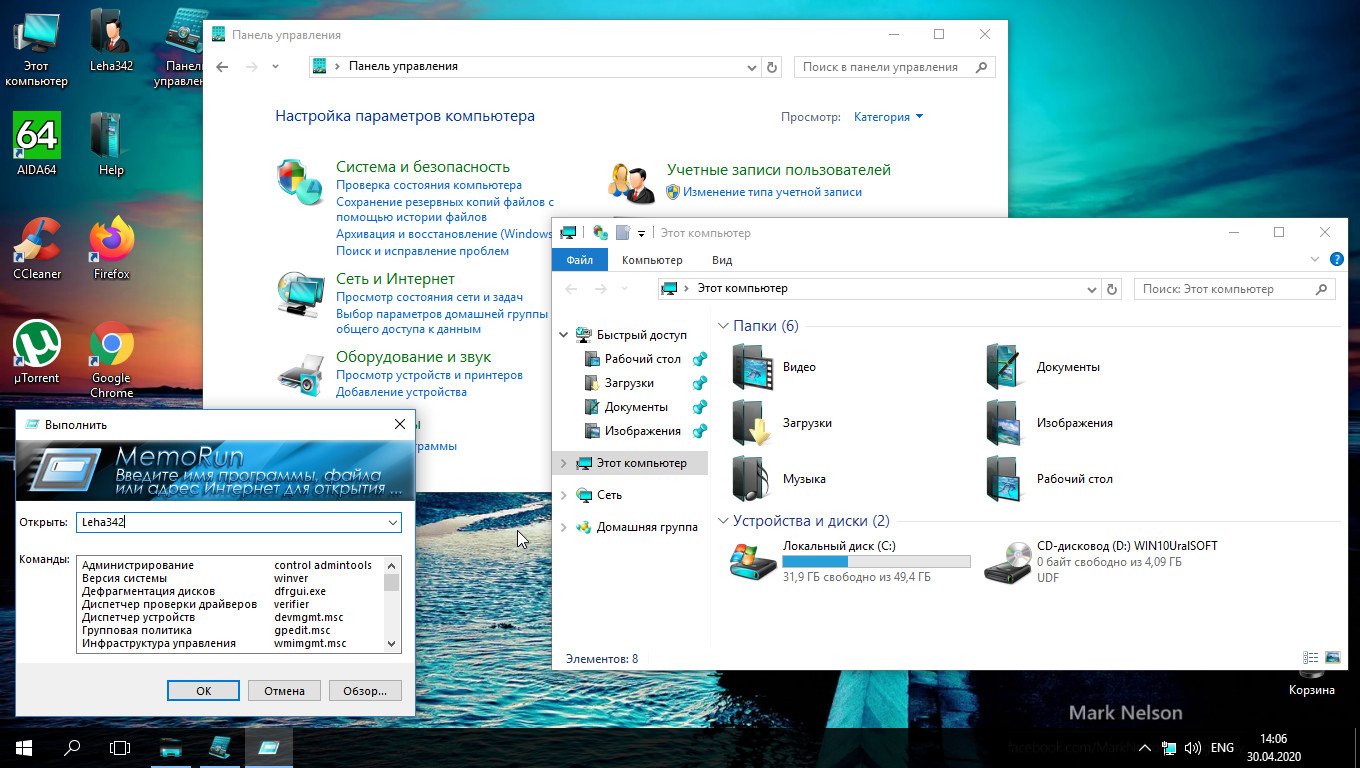Expand the Этот компьютер tree node
Screen dimensions: 1360x768
click(564, 463)
